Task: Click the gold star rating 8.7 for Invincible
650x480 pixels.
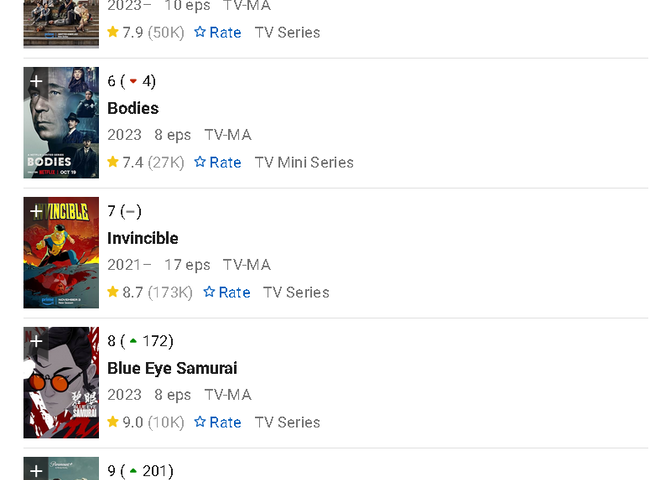Action: (x=113, y=292)
